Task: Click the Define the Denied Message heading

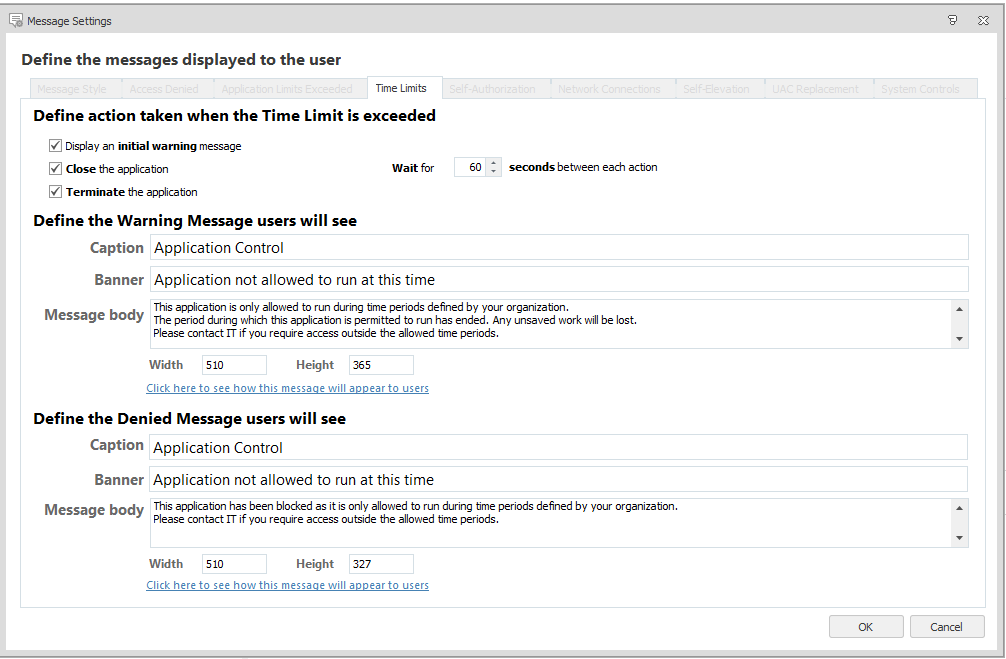Action: 189,419
